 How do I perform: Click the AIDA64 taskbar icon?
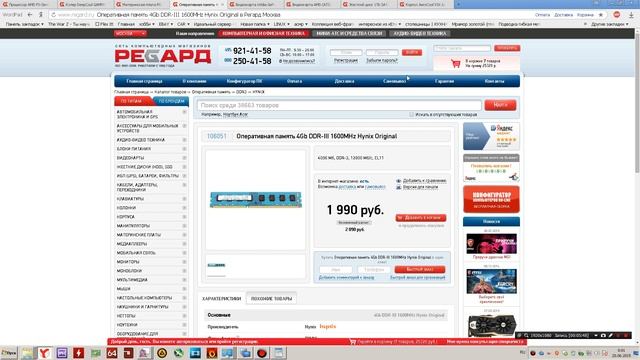pyautogui.click(x=112, y=353)
